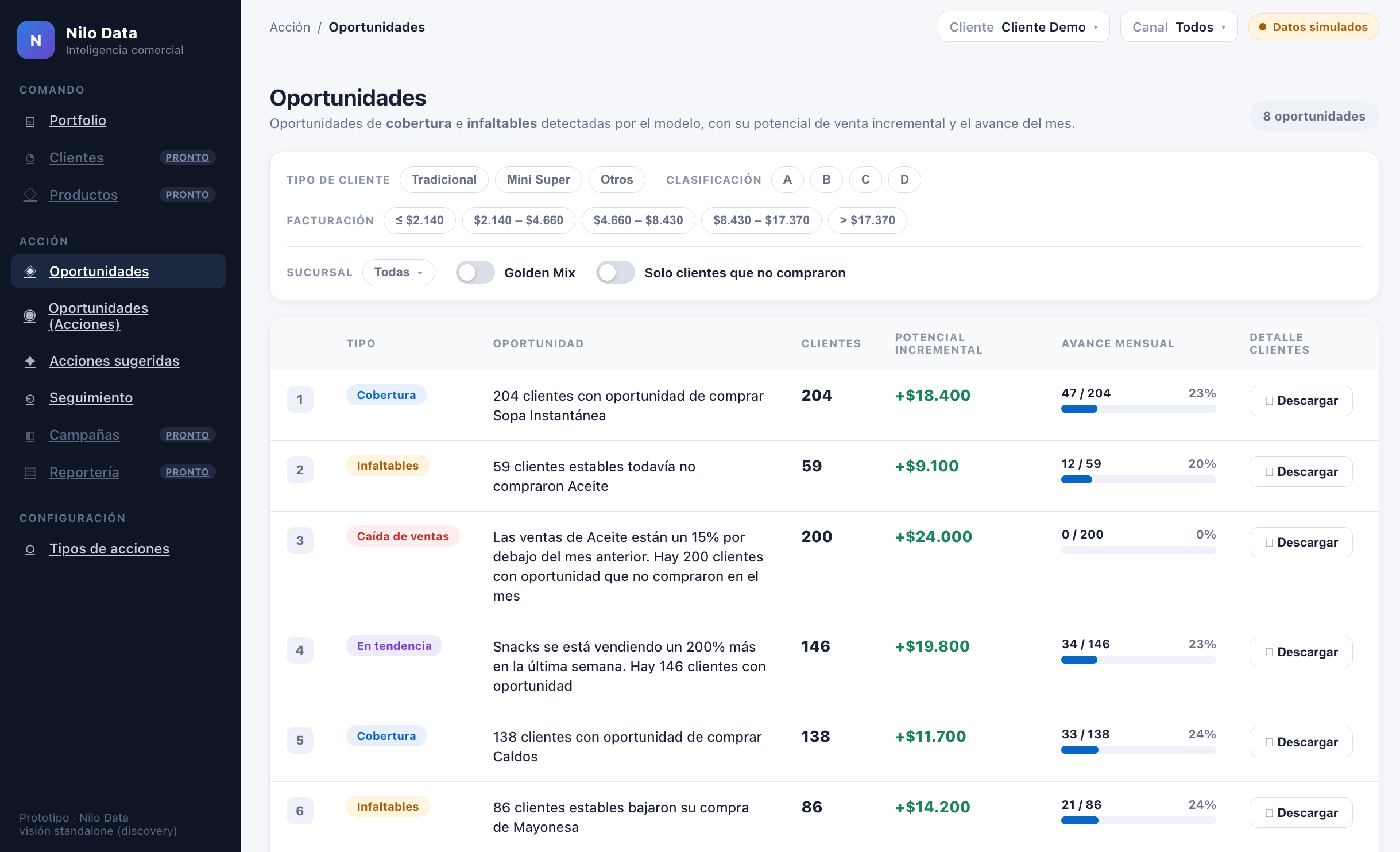
Task: Open the Sucursal Todas dropdown
Action: 399,272
